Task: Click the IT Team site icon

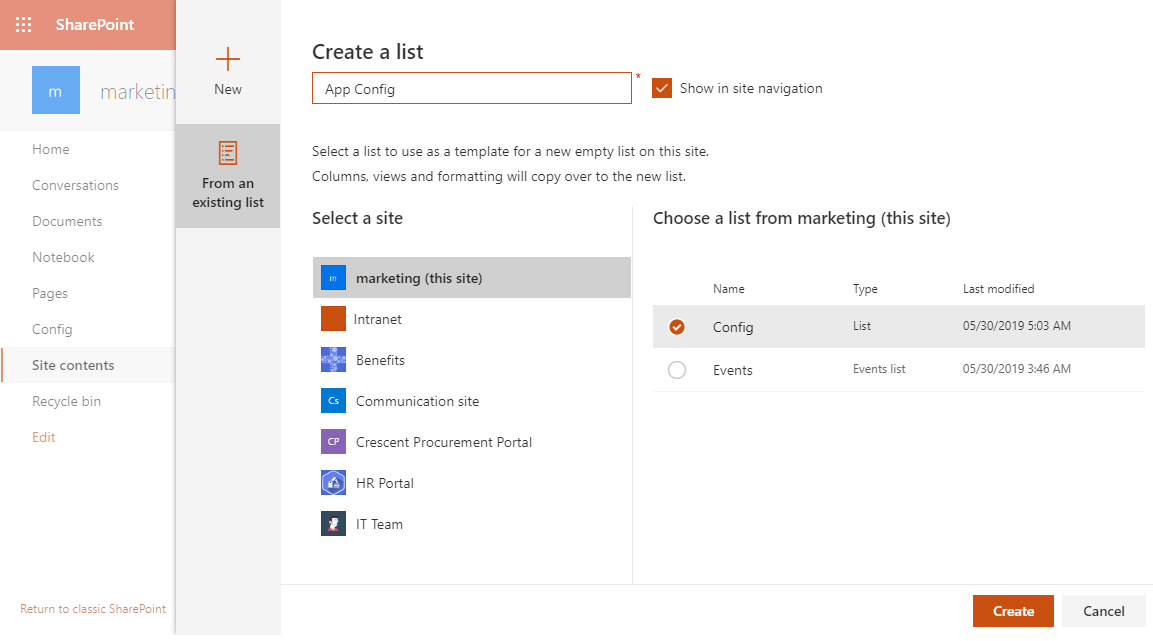Action: pyautogui.click(x=333, y=523)
